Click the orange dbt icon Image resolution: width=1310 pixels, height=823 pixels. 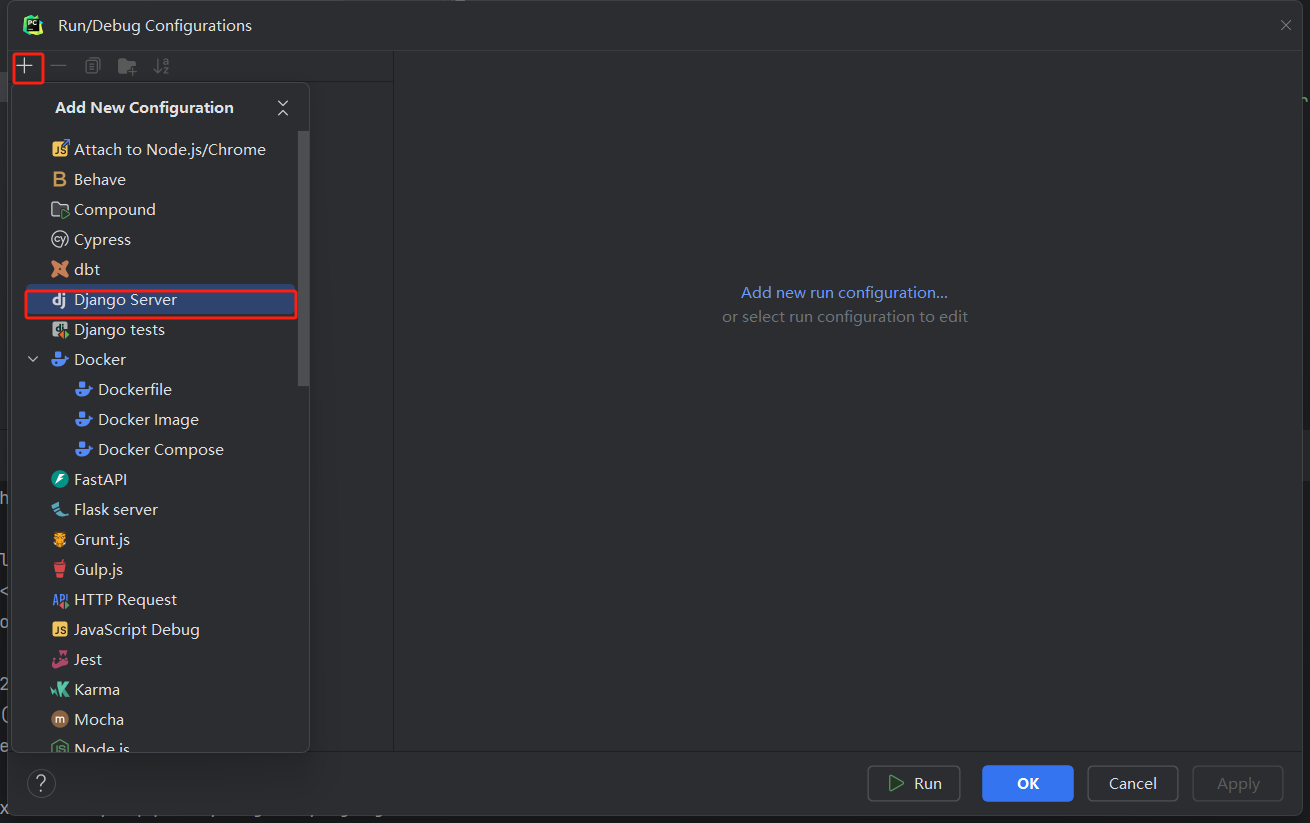coord(60,269)
